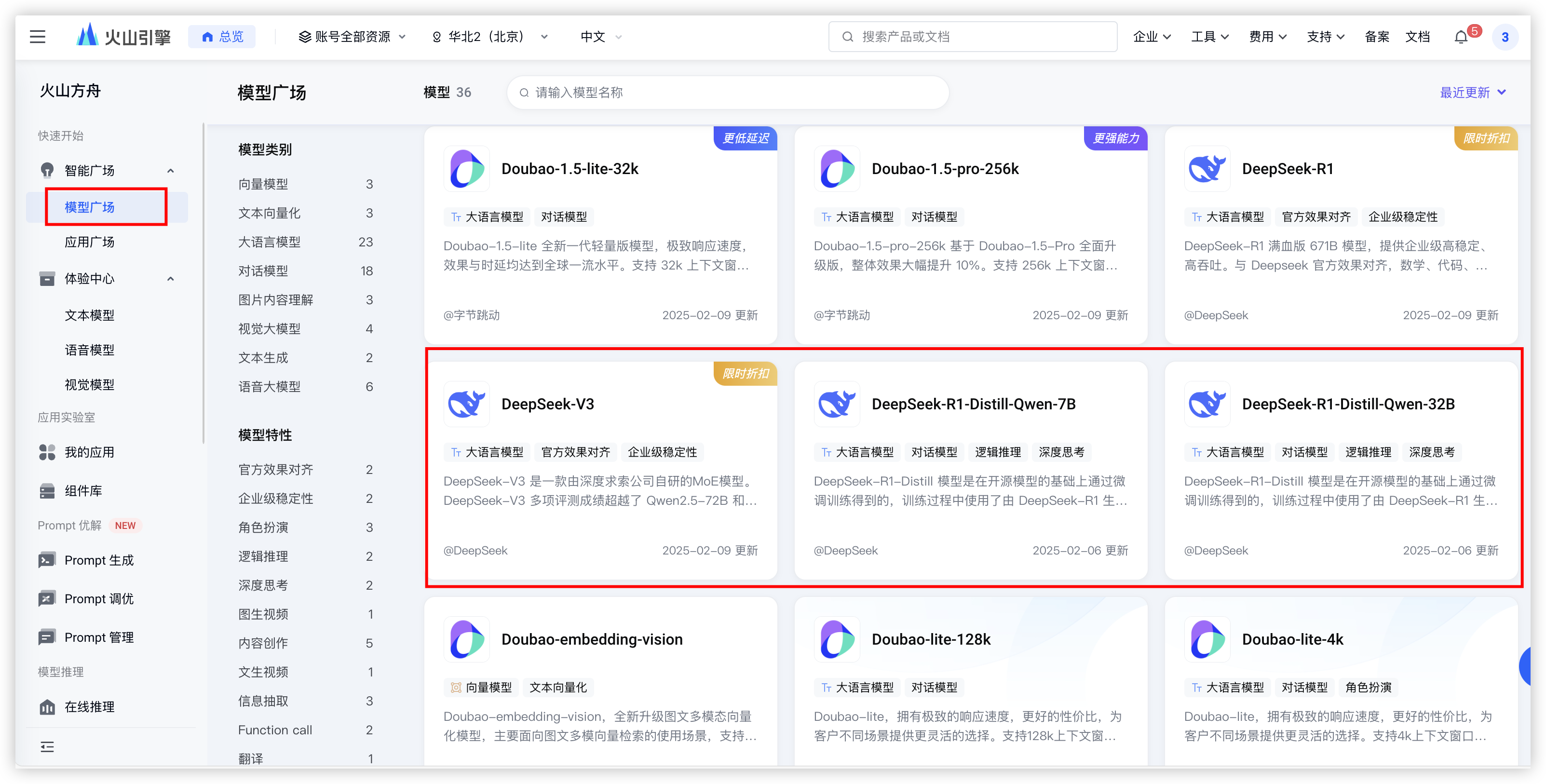Open 组件库 in the sidebar
This screenshot has height=784, width=1546.
[x=83, y=490]
